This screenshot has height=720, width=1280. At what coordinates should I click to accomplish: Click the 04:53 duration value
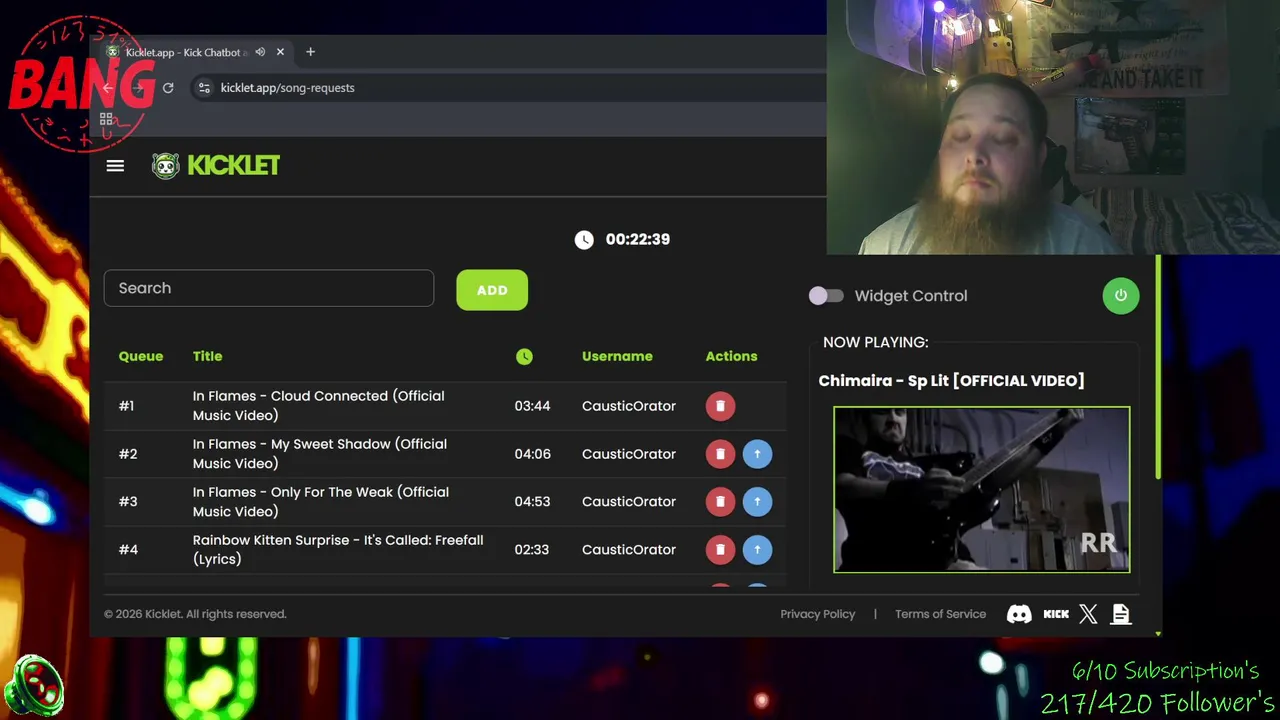click(532, 502)
